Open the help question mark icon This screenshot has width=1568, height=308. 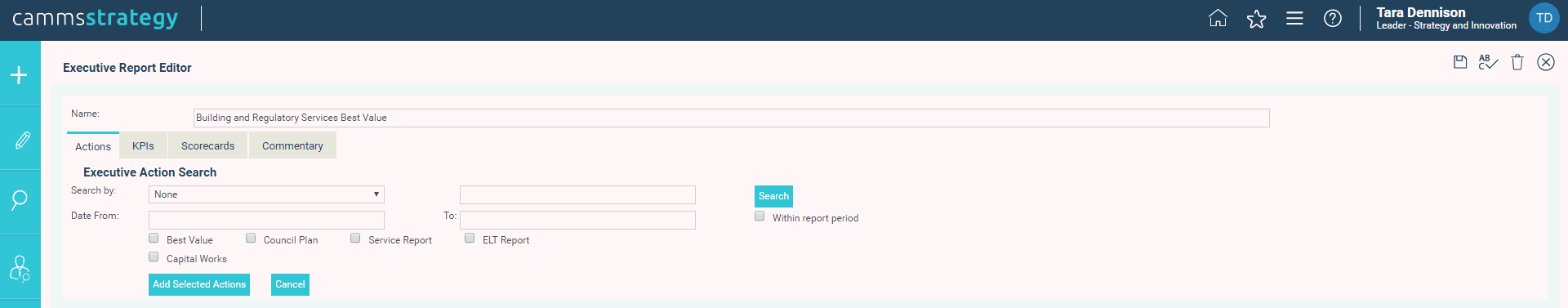click(1333, 18)
